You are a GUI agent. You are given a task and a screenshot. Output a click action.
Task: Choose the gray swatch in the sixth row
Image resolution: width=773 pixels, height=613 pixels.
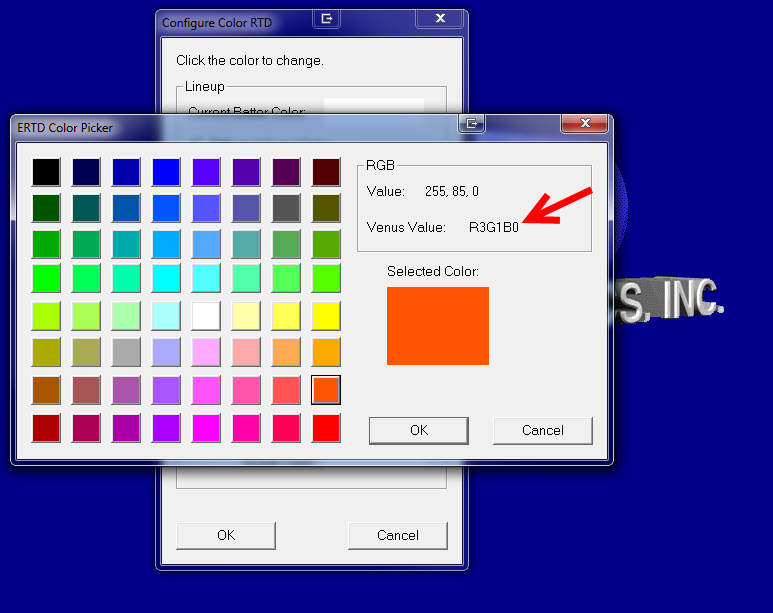click(126, 352)
